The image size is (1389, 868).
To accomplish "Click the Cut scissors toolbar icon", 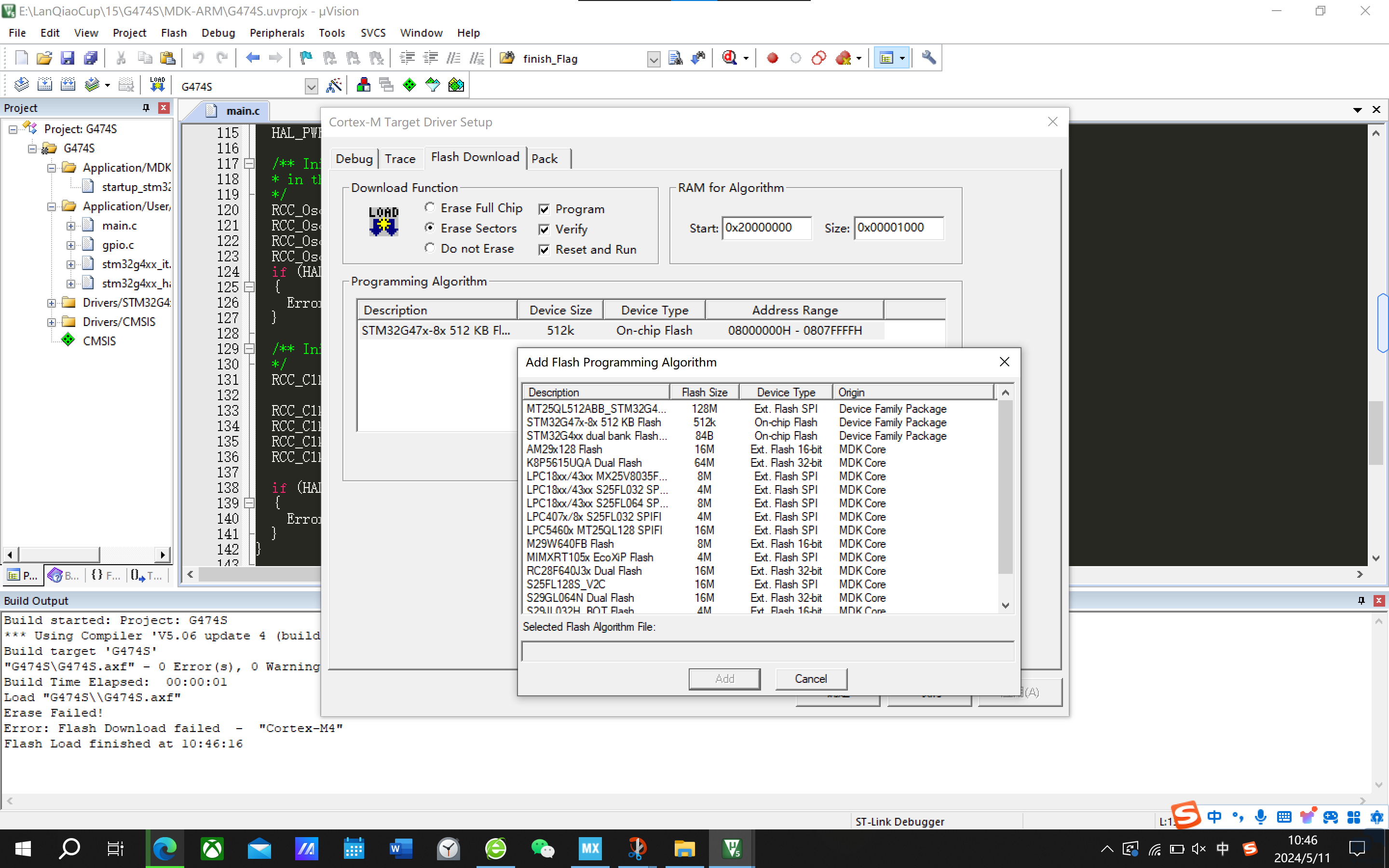I will pos(121,58).
